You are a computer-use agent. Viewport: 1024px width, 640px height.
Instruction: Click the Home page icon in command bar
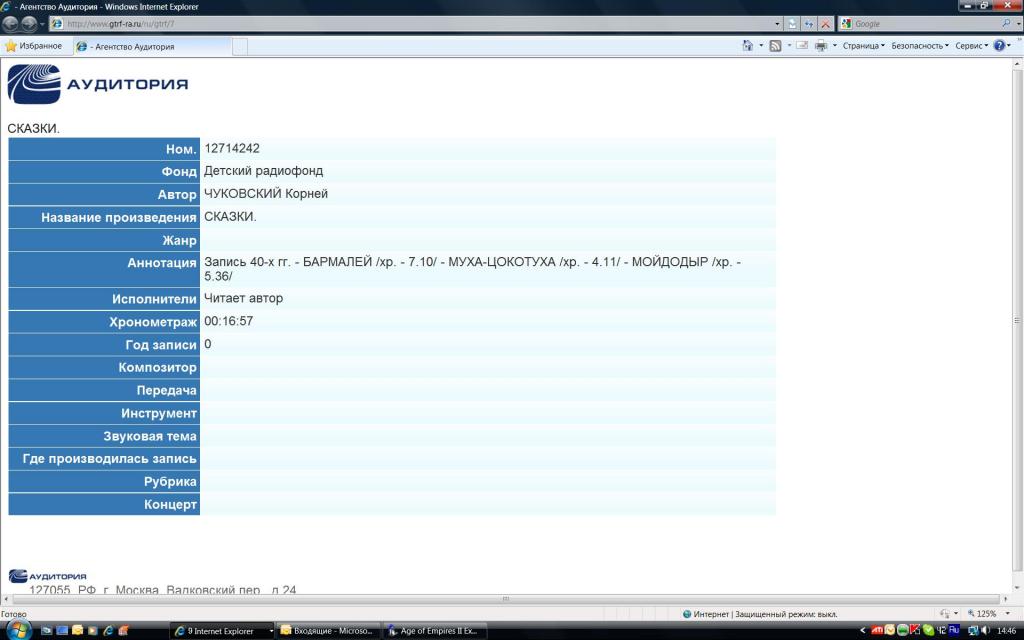point(747,46)
